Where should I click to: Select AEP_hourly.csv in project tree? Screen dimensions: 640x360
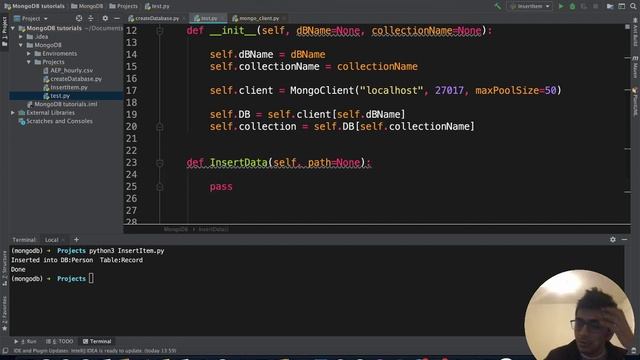(68, 70)
